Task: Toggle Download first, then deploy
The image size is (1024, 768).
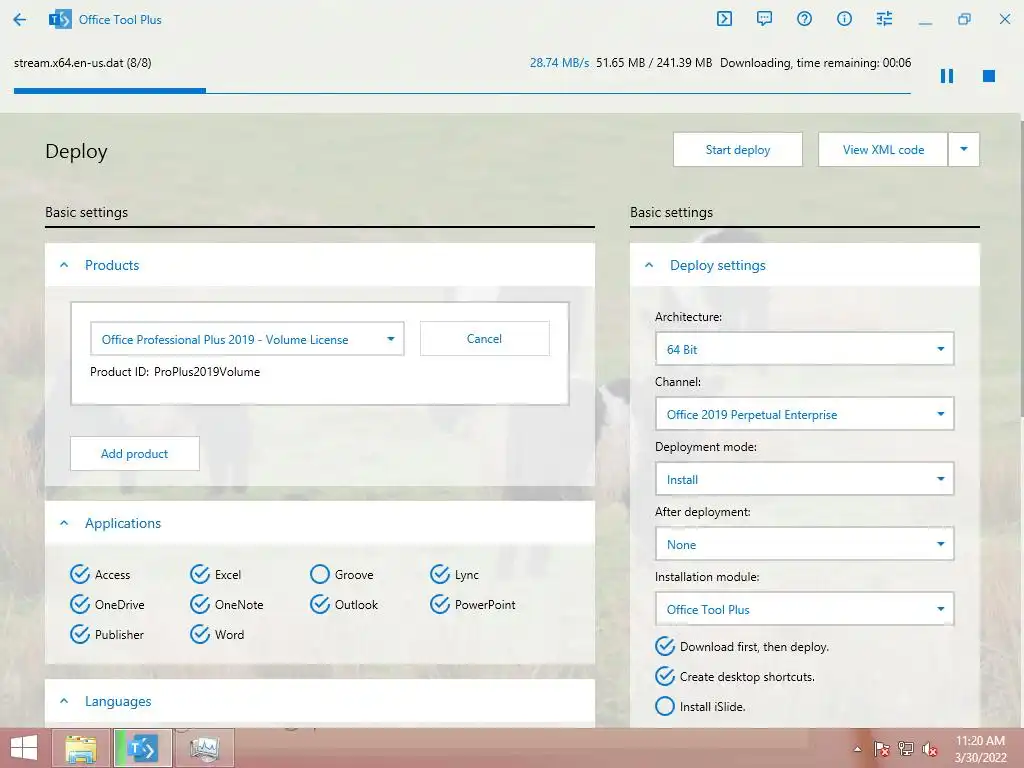Action: tap(665, 647)
